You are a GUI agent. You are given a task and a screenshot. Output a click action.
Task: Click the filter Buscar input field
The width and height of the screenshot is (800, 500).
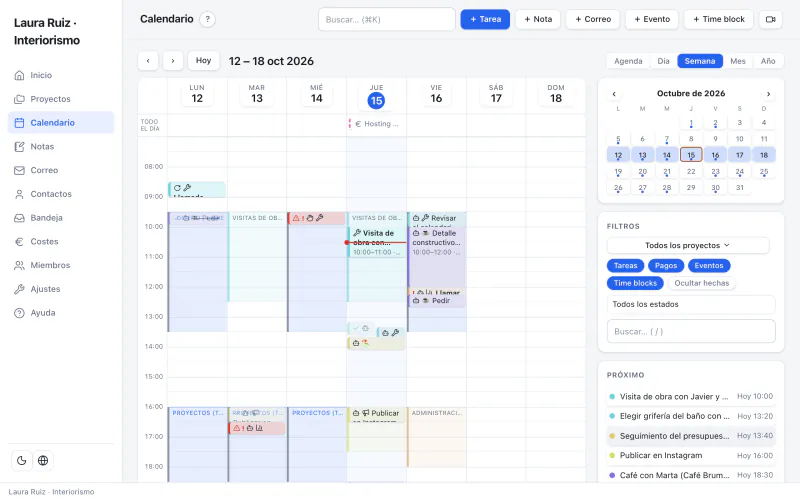click(691, 331)
